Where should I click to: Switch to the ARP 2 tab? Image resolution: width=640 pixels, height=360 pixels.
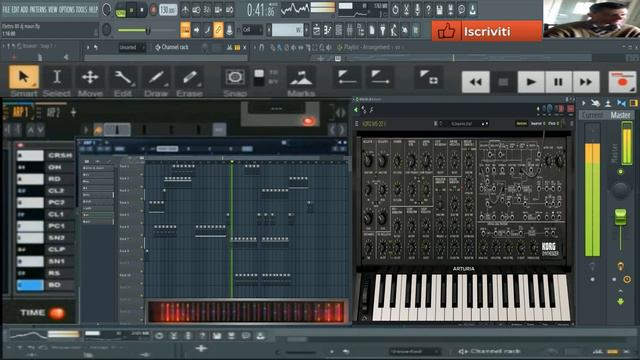point(53,112)
